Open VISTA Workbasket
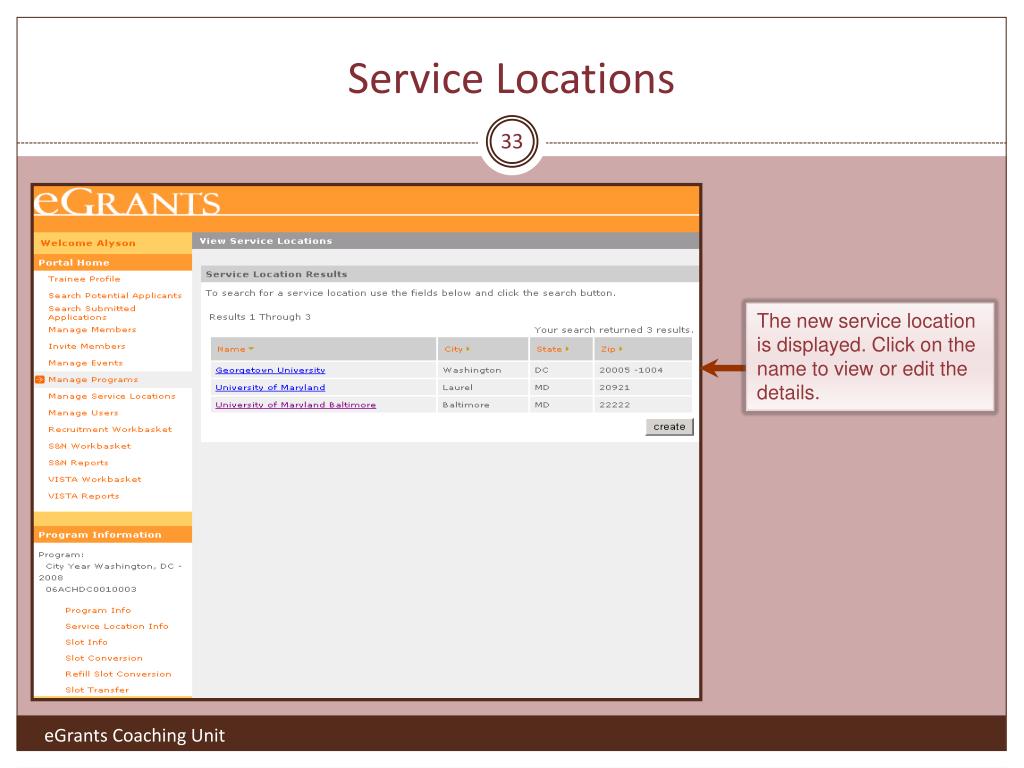 pos(95,479)
